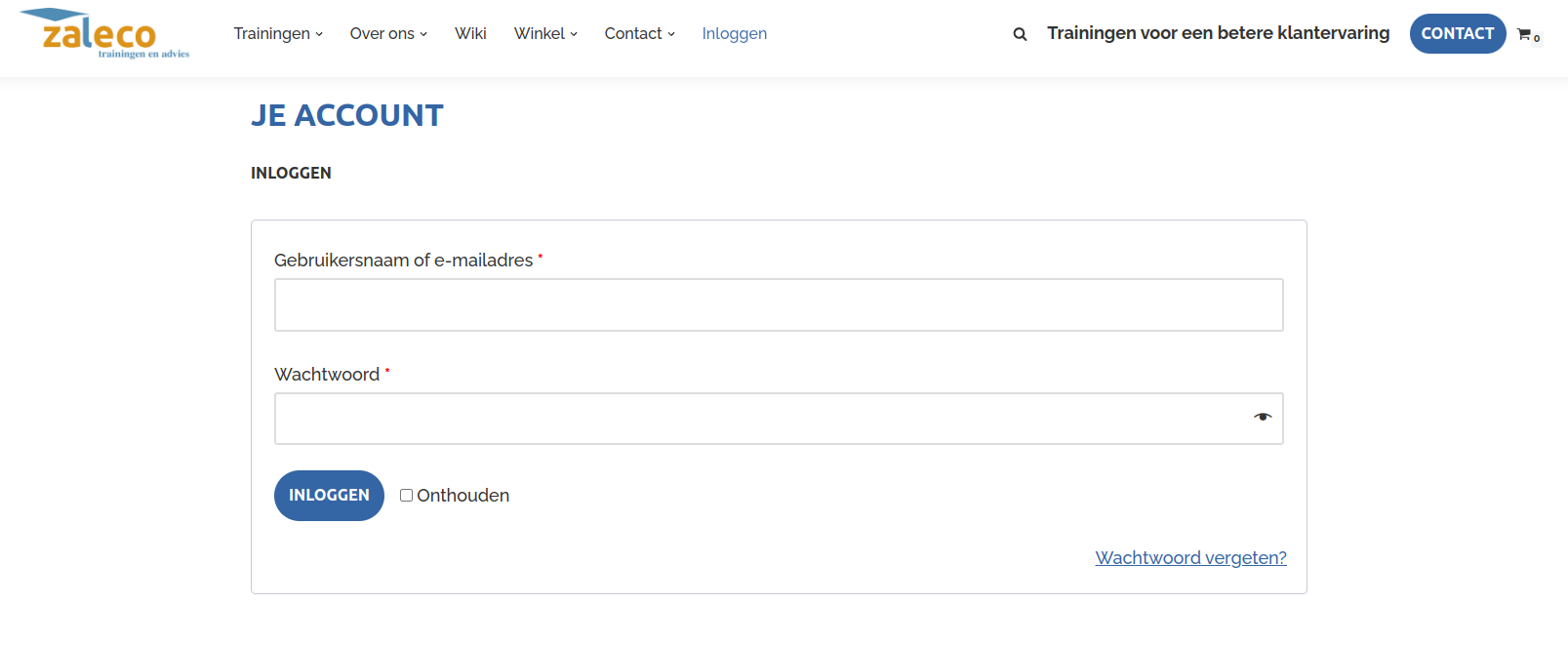Click into the Wachtwoord input field

coord(761,420)
